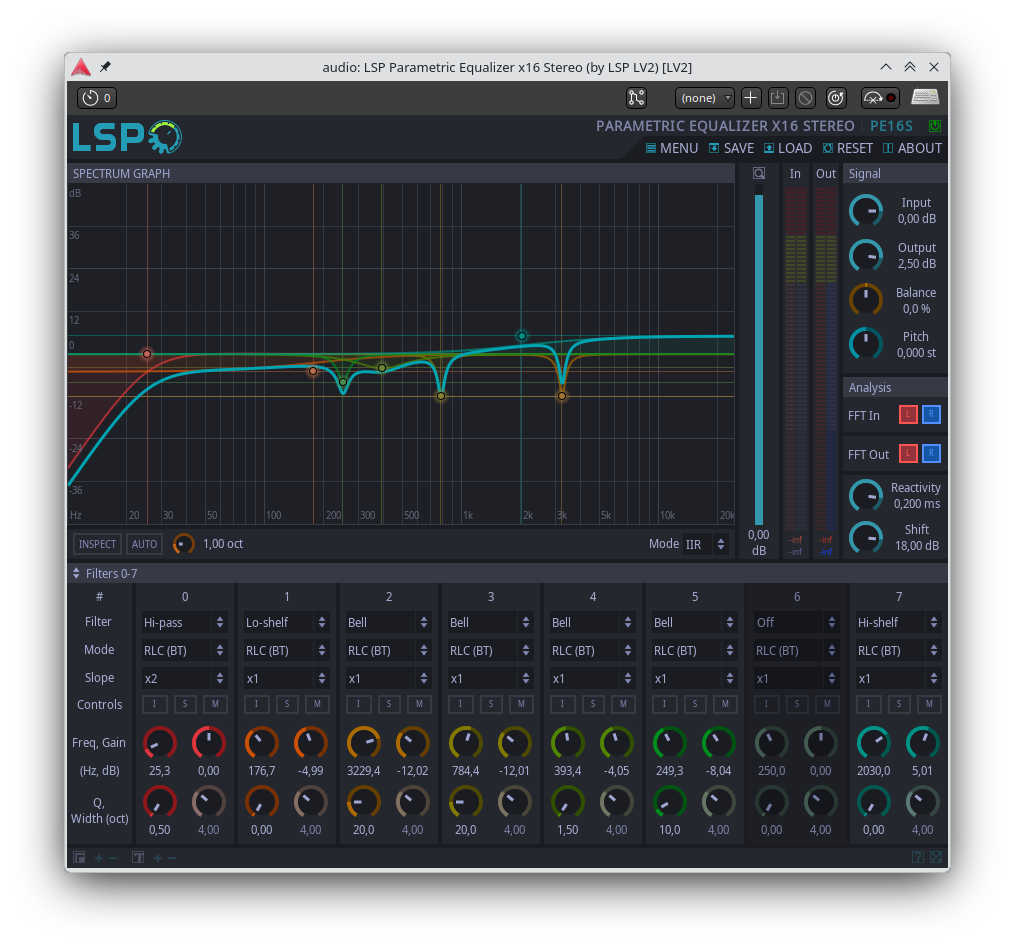Click the help icon in bottom bar
1015x949 pixels.
pos(917,857)
